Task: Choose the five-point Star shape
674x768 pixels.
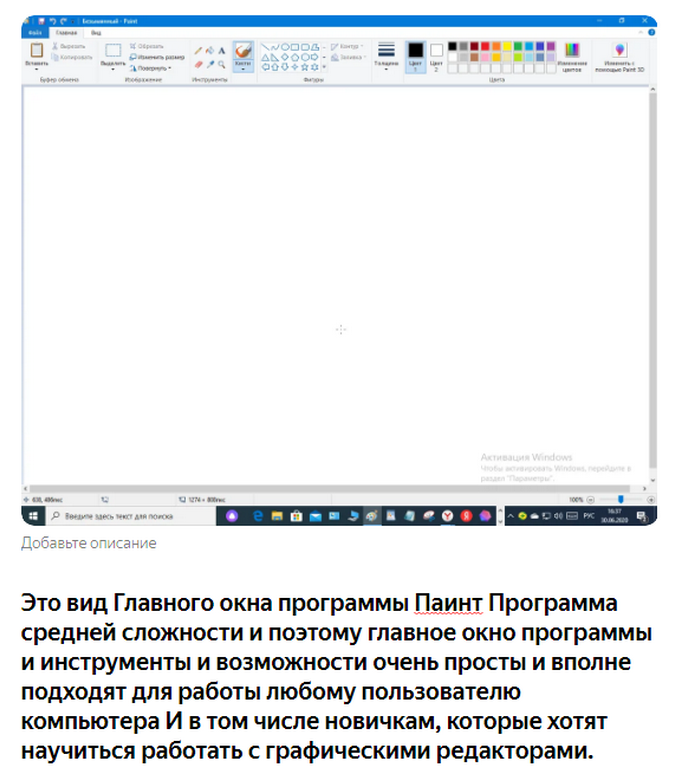Action: coord(305,67)
